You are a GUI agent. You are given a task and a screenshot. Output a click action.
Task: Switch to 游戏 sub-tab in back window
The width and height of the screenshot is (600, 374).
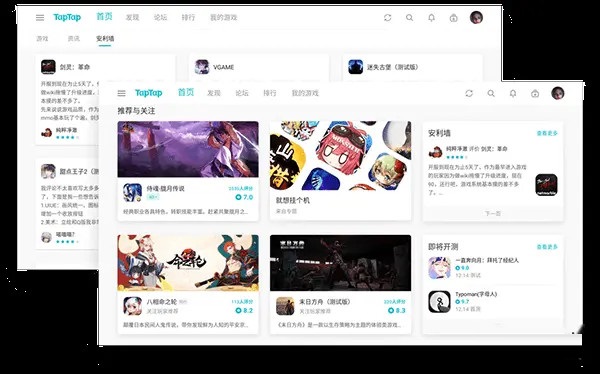pos(42,39)
